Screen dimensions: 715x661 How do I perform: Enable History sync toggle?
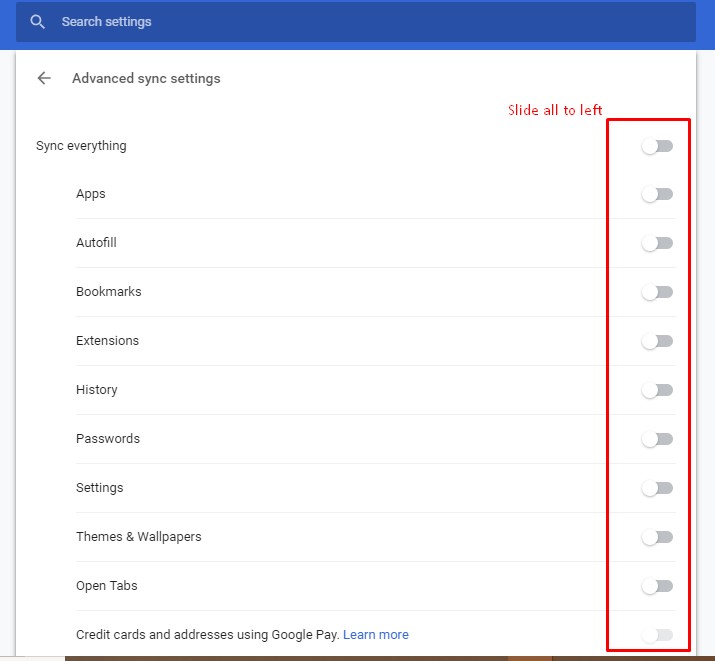pyautogui.click(x=657, y=390)
